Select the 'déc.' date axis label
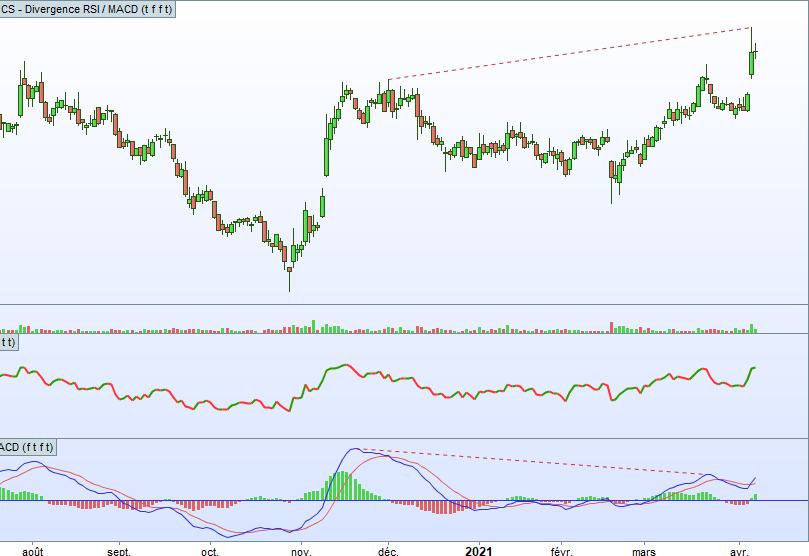 pos(388,551)
